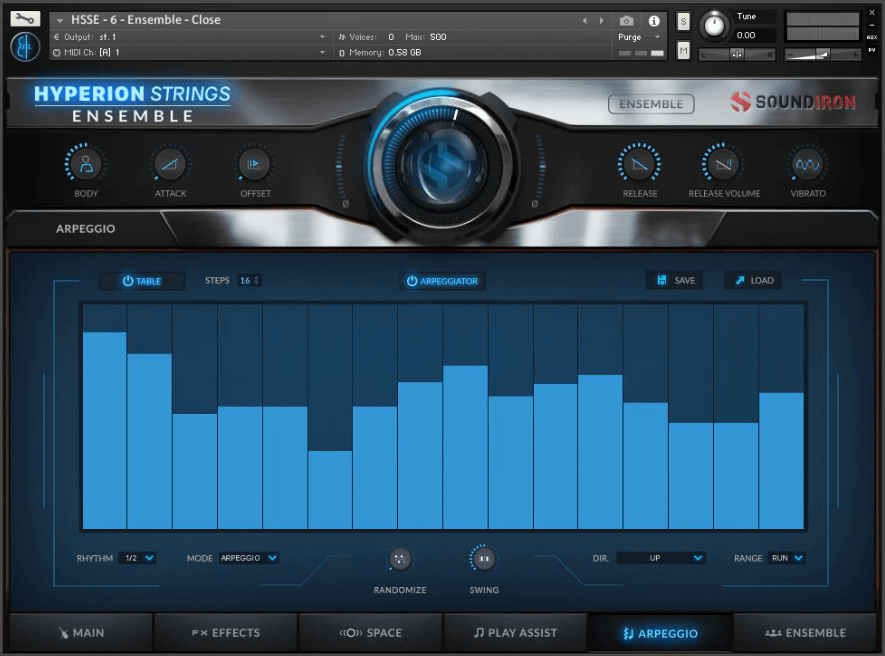Toggle the Table power button
This screenshot has height=656, width=885.
[x=142, y=281]
